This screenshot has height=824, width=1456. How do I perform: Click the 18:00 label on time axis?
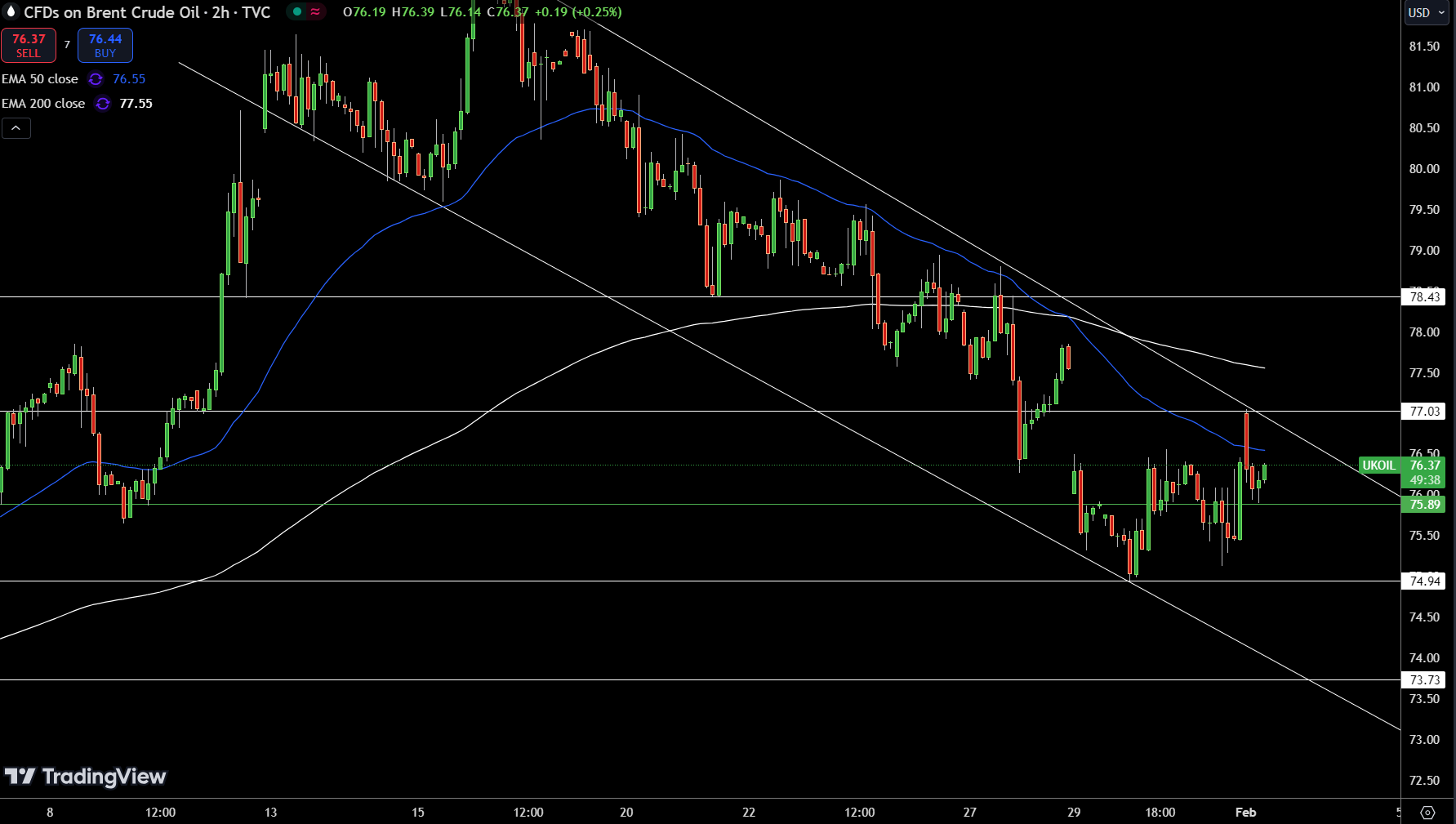(x=1160, y=813)
